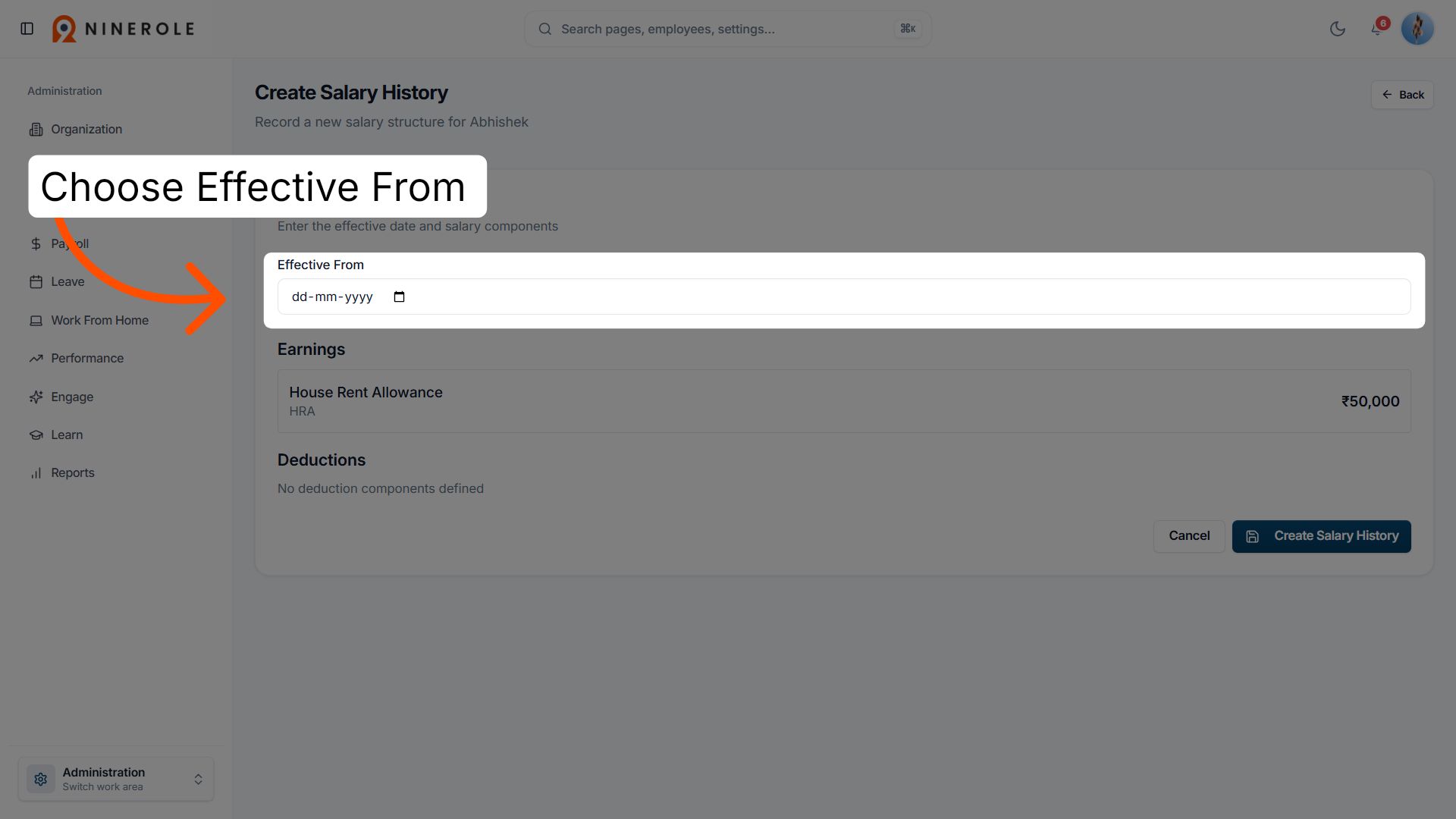Focus the search pages input
Viewport: 1456px width, 819px height.
[x=728, y=29]
